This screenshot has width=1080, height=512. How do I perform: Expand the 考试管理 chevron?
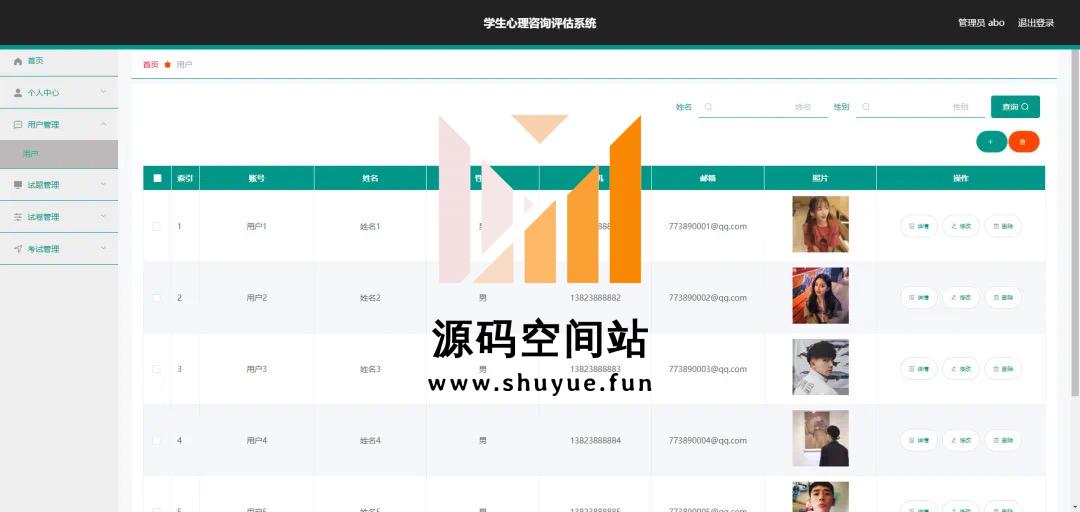(103, 249)
